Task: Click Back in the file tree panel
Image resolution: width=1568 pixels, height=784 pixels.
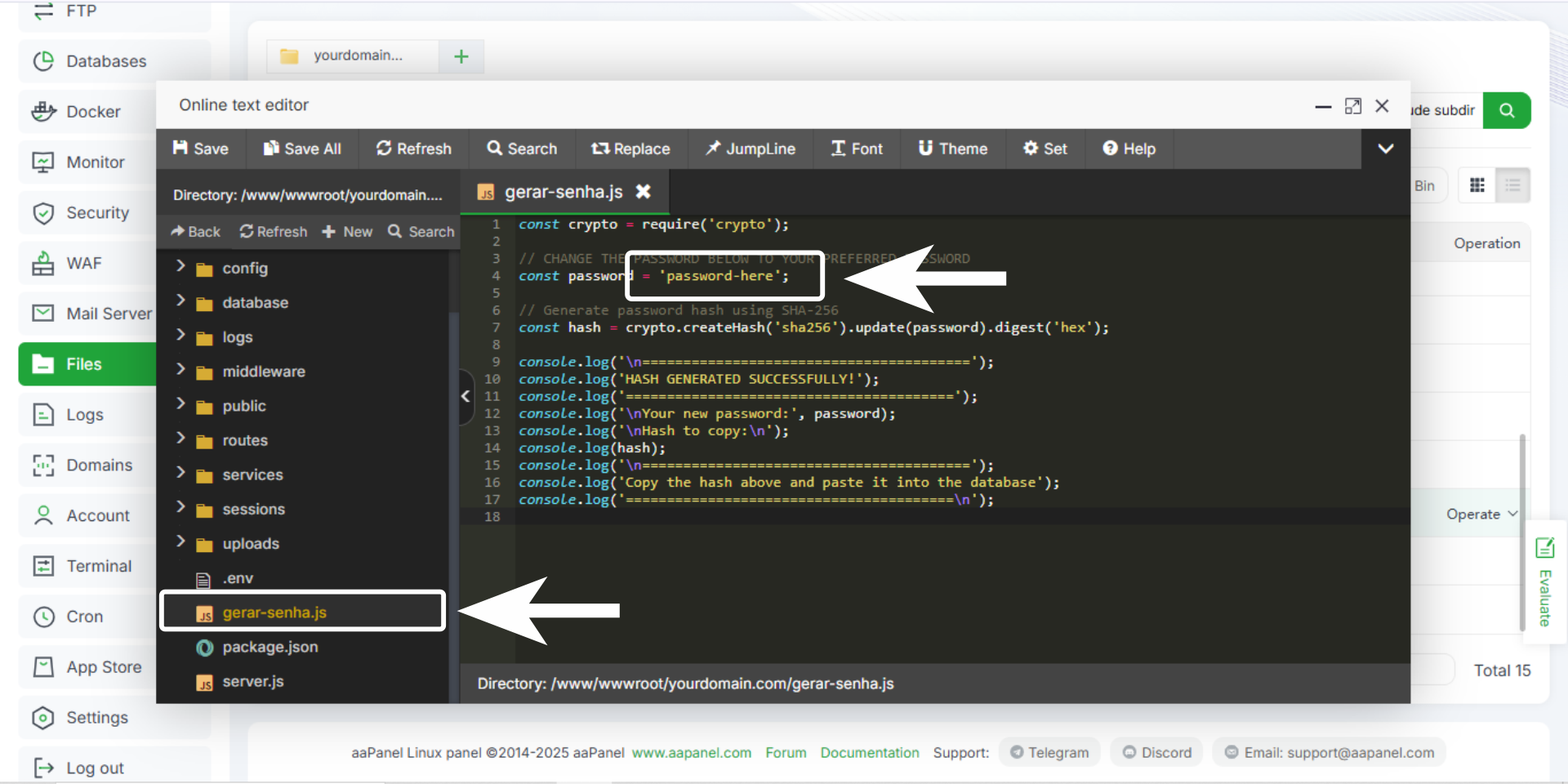Action: [x=195, y=232]
